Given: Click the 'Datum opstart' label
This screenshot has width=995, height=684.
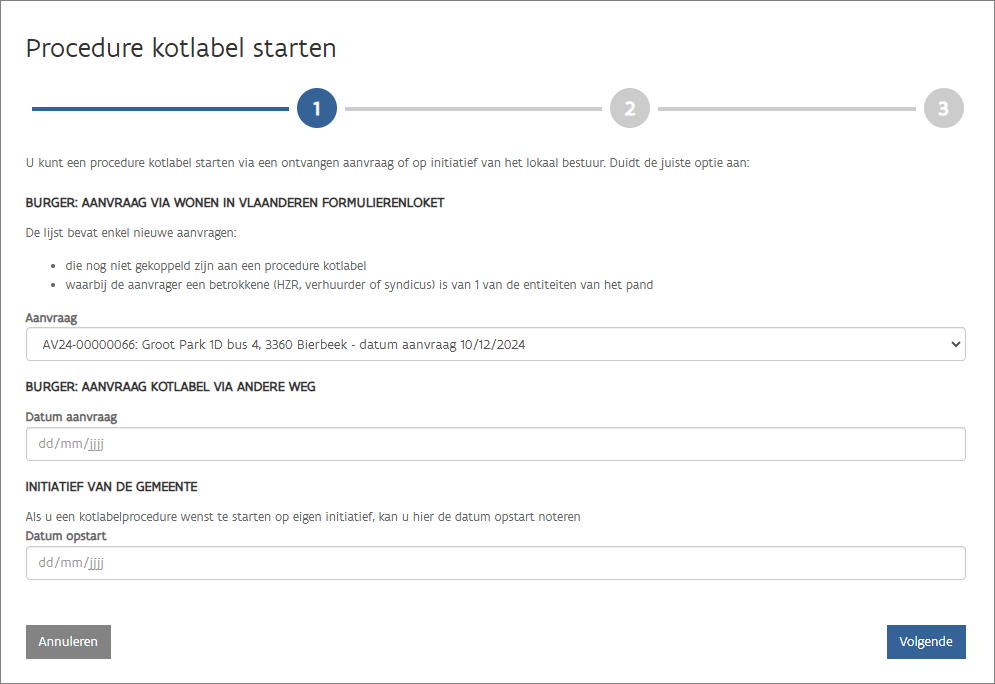Looking at the screenshot, I should [x=66, y=536].
